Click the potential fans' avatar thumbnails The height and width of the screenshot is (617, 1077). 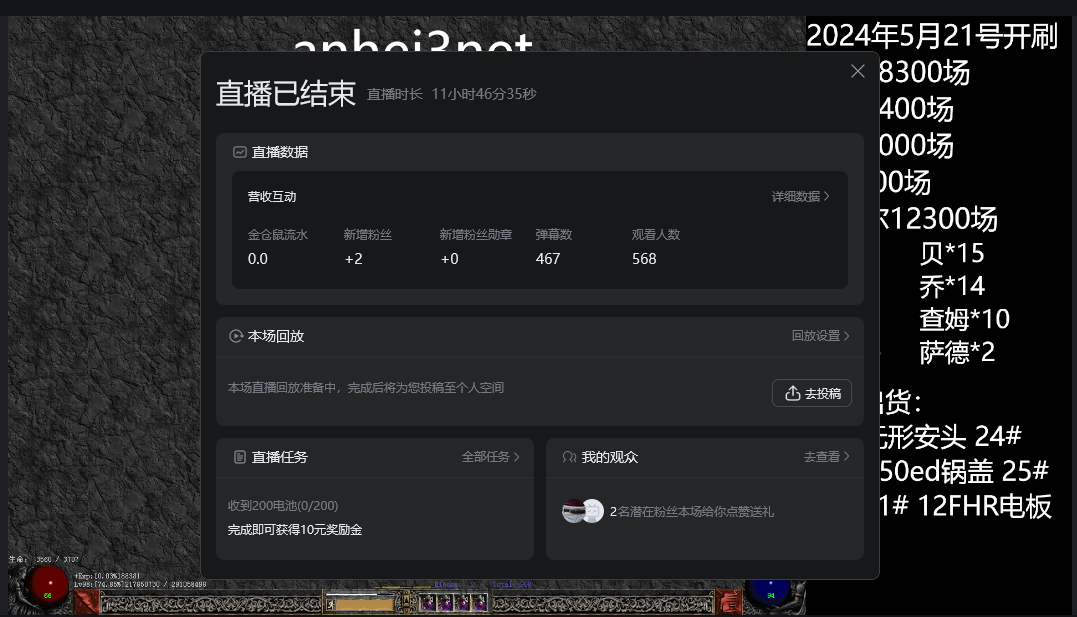tap(582, 511)
